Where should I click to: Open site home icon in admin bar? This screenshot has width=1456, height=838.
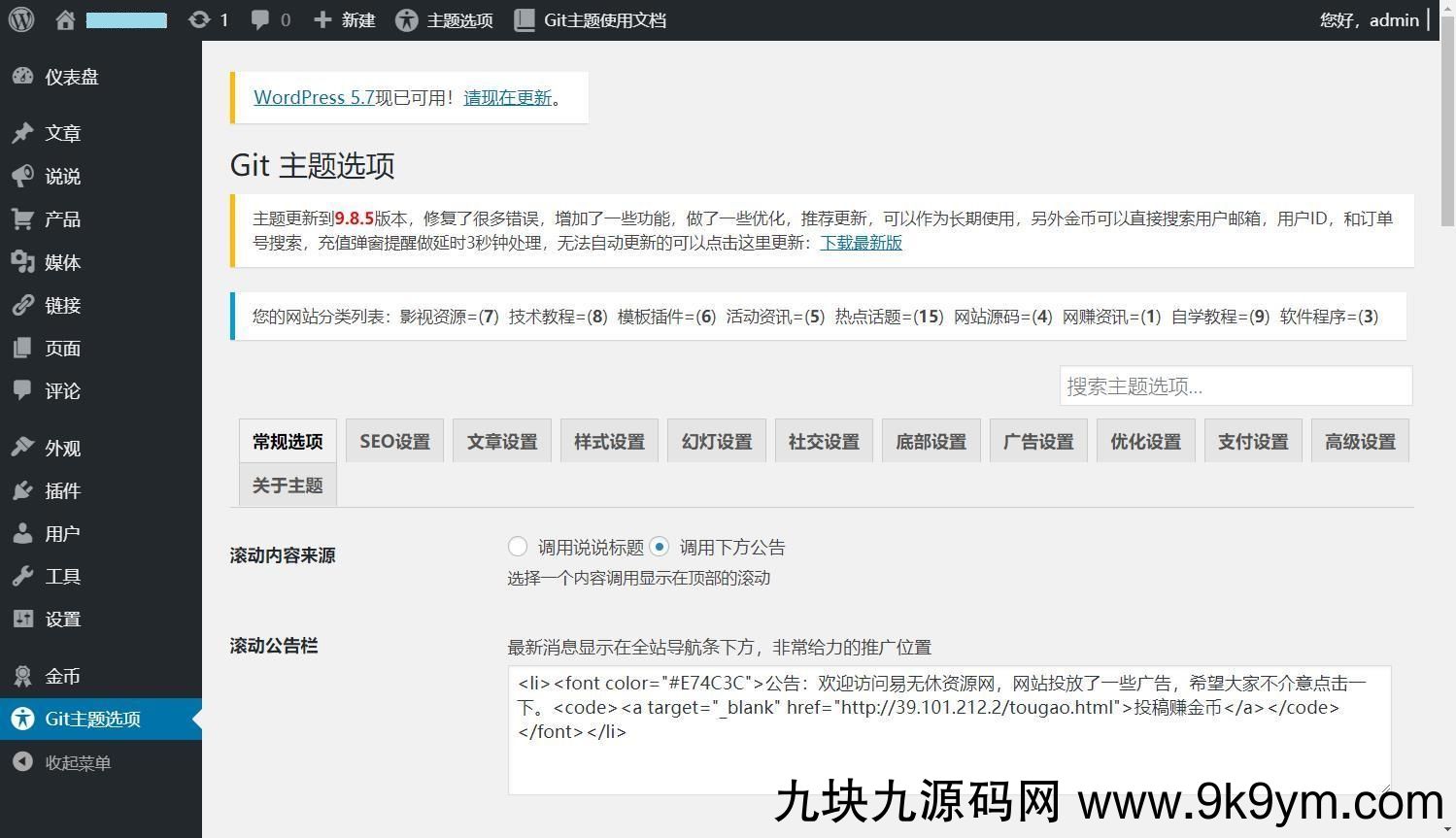65,19
